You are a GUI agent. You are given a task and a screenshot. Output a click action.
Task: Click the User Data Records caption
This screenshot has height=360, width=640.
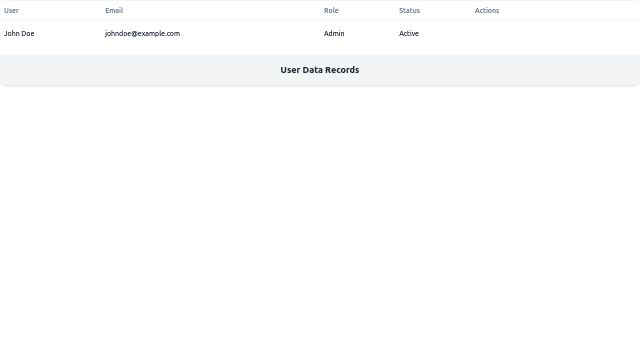[320, 70]
